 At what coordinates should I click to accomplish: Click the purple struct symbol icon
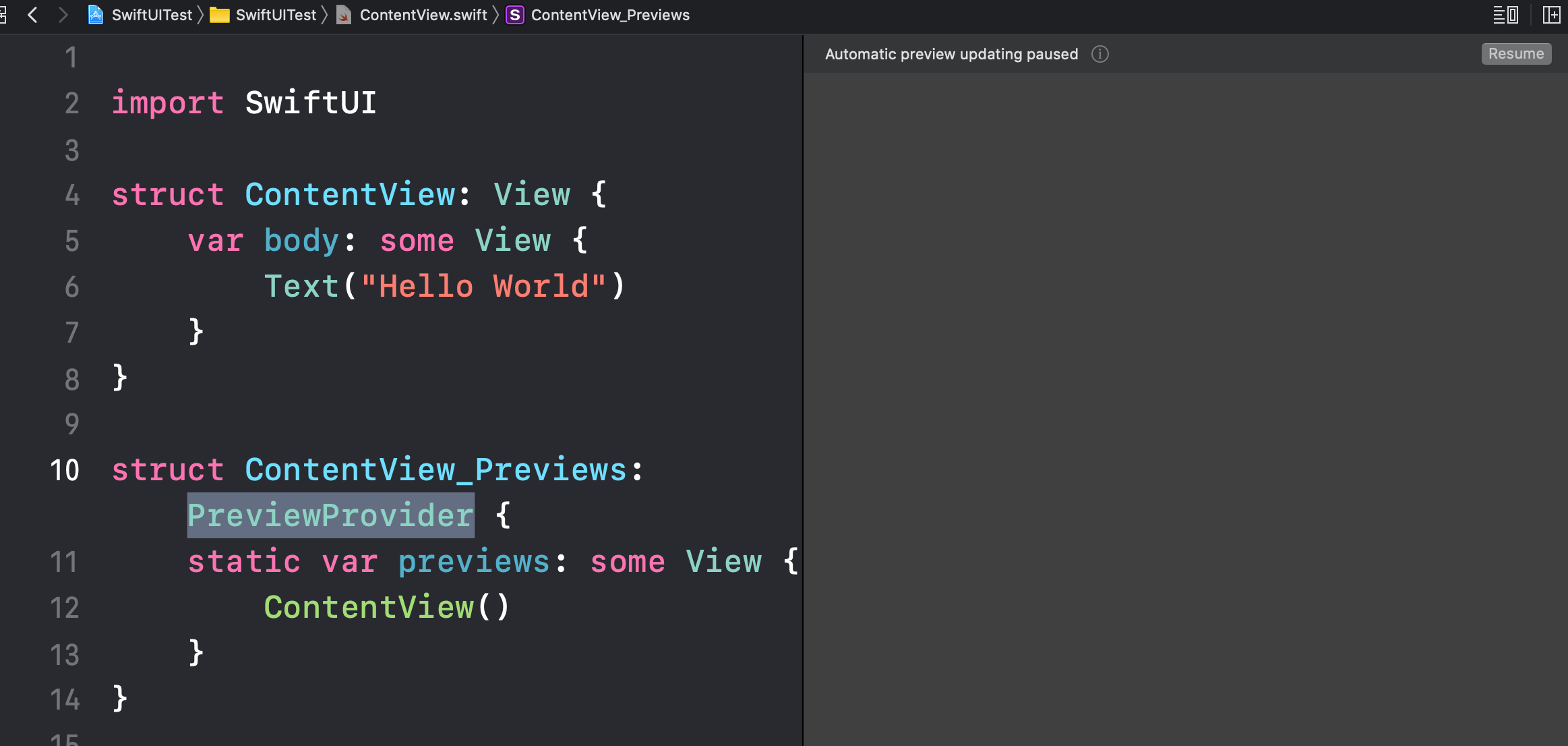tap(515, 15)
